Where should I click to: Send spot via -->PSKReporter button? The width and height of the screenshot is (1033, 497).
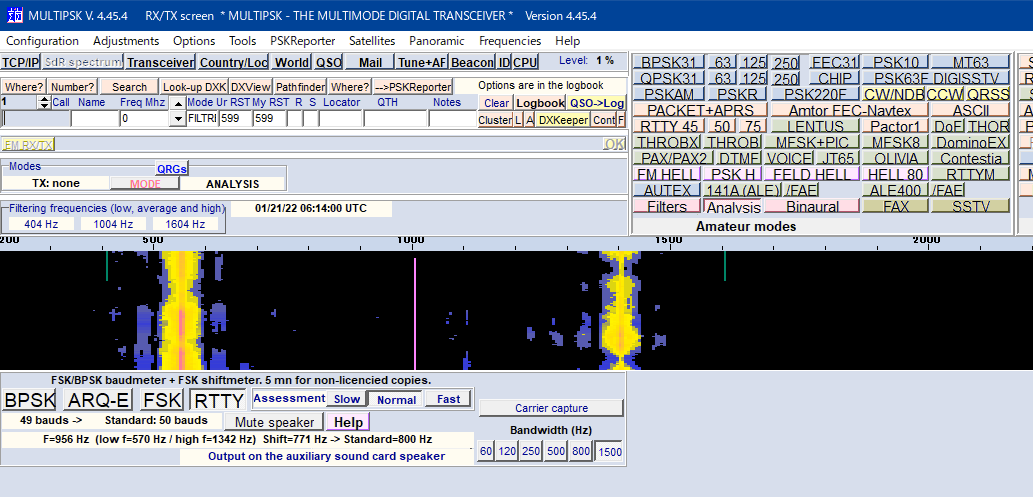(413, 87)
